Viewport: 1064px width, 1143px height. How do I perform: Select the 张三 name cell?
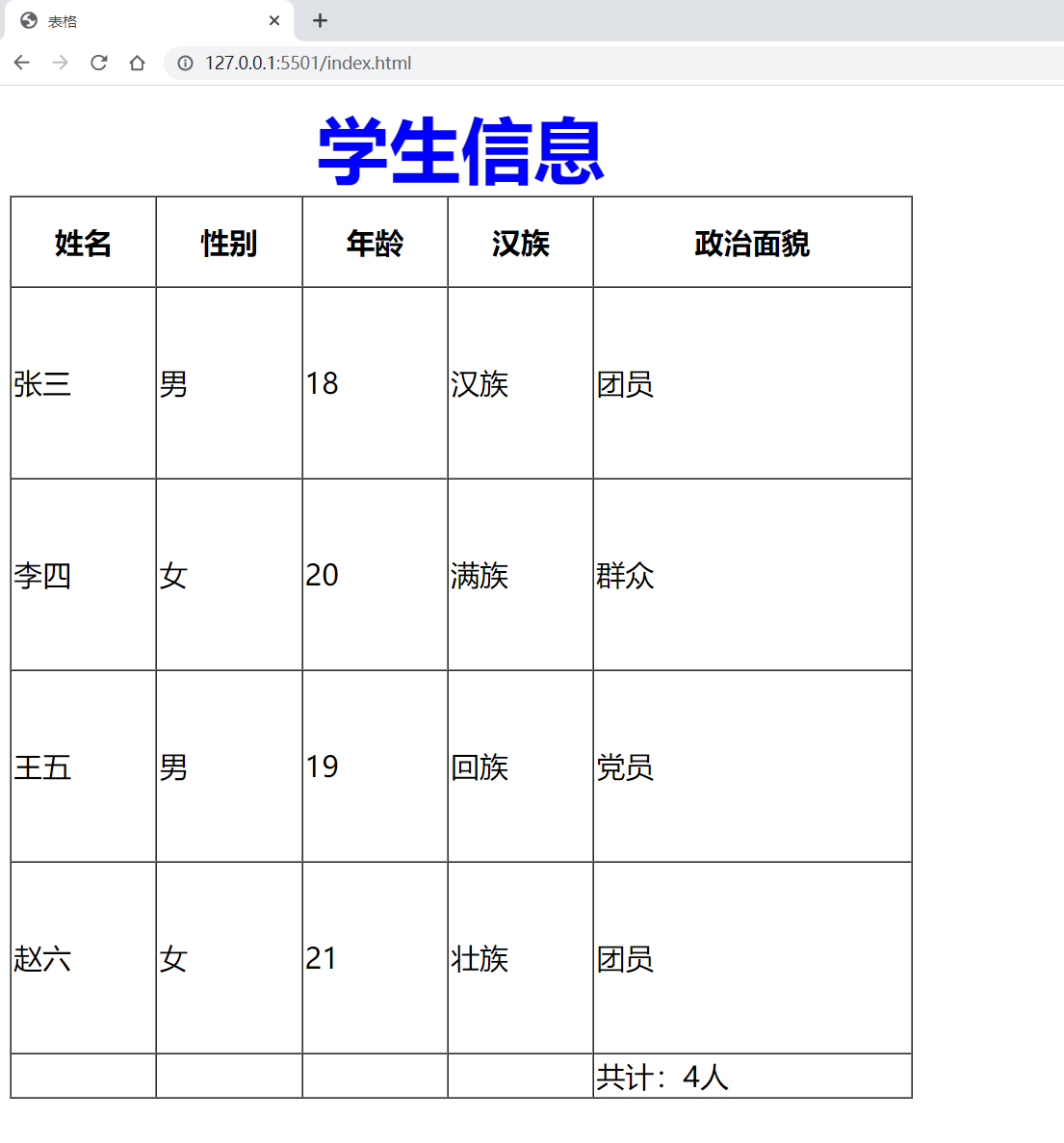pos(83,382)
